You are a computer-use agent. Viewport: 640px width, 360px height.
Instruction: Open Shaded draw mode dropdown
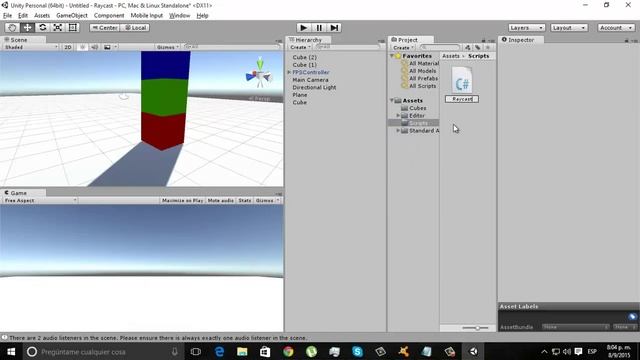pyautogui.click(x=31, y=47)
